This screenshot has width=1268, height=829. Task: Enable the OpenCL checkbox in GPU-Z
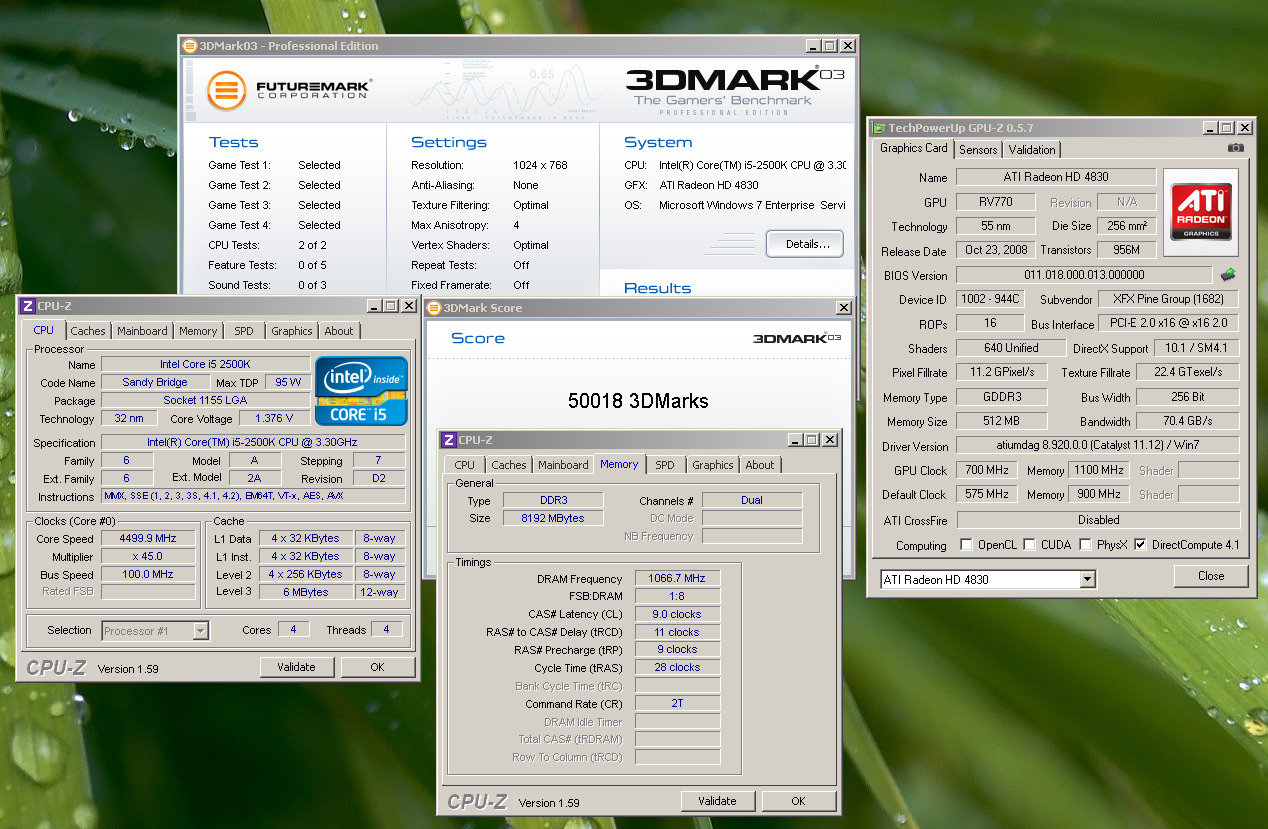966,545
